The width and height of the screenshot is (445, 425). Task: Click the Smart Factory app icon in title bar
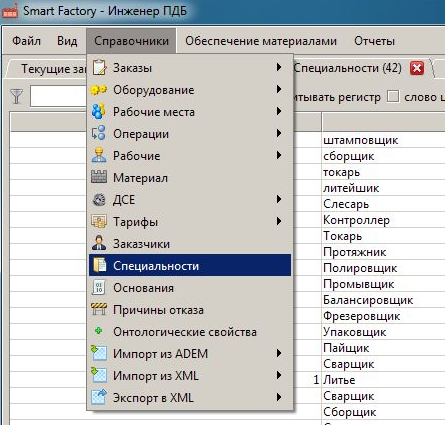click(10, 11)
